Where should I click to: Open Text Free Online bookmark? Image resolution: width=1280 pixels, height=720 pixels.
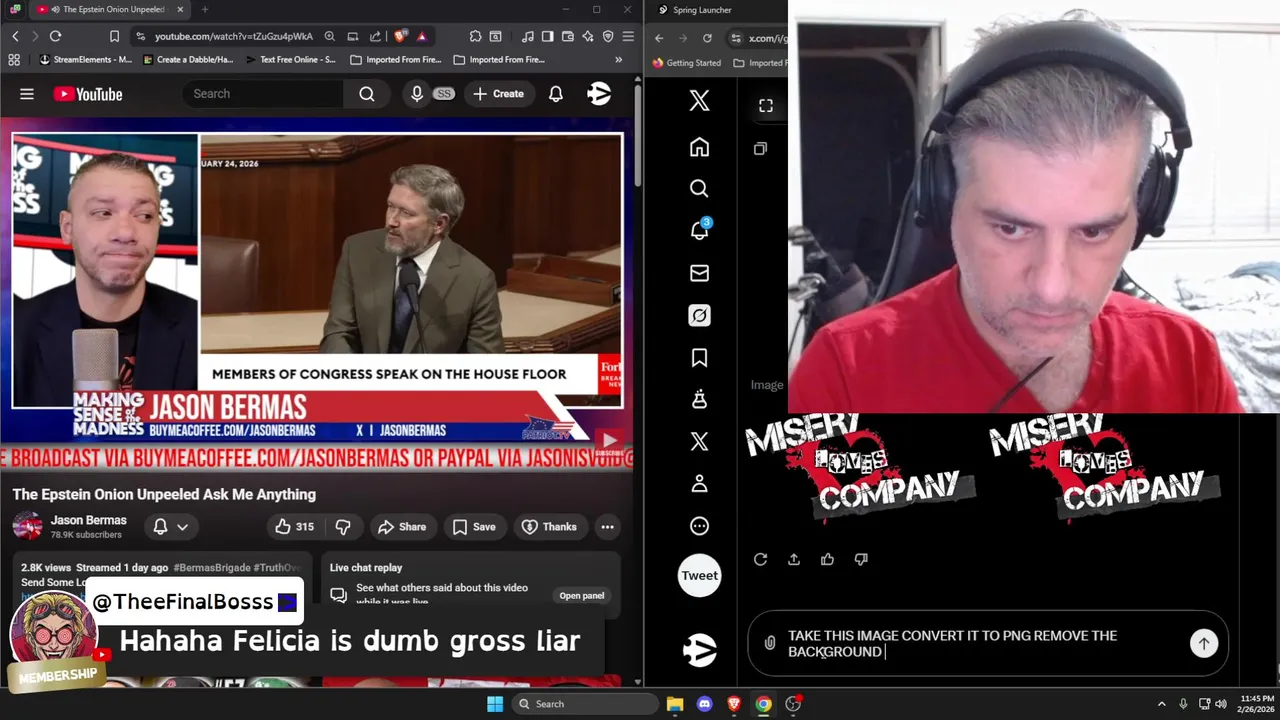pyautogui.click(x=291, y=60)
